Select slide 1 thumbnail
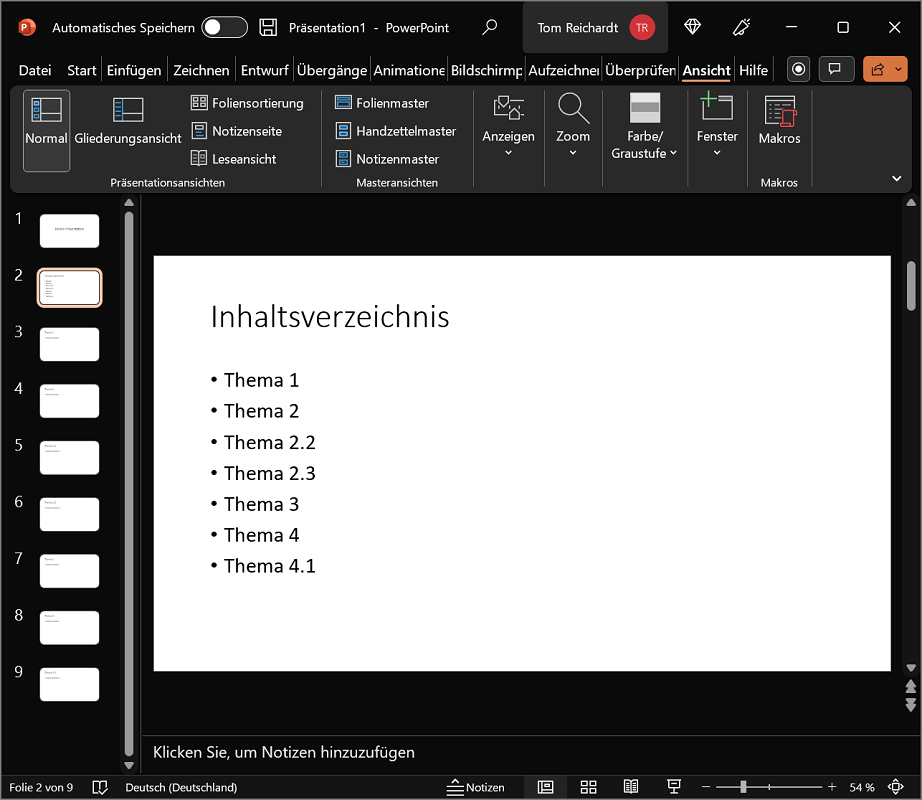The width and height of the screenshot is (922, 800). coord(69,231)
